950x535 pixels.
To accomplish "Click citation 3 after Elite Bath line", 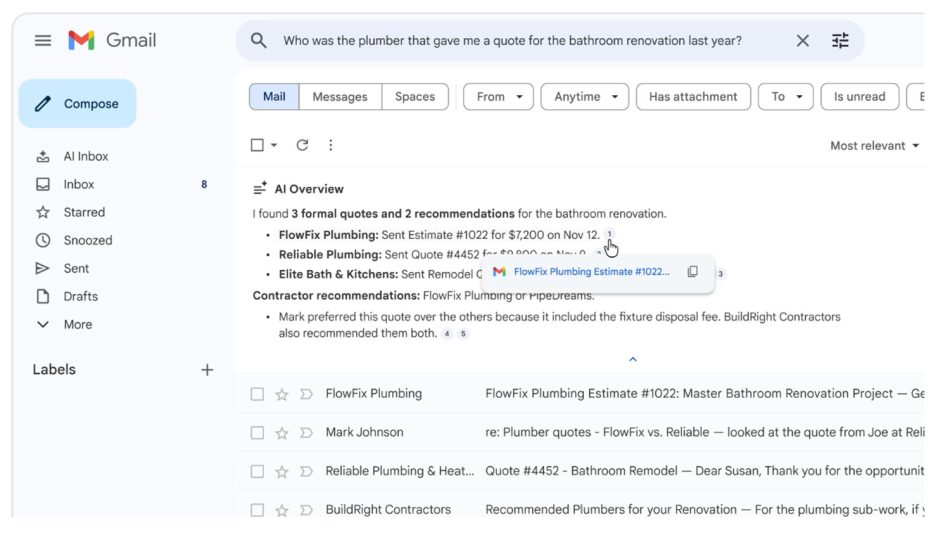I will pyautogui.click(x=720, y=274).
